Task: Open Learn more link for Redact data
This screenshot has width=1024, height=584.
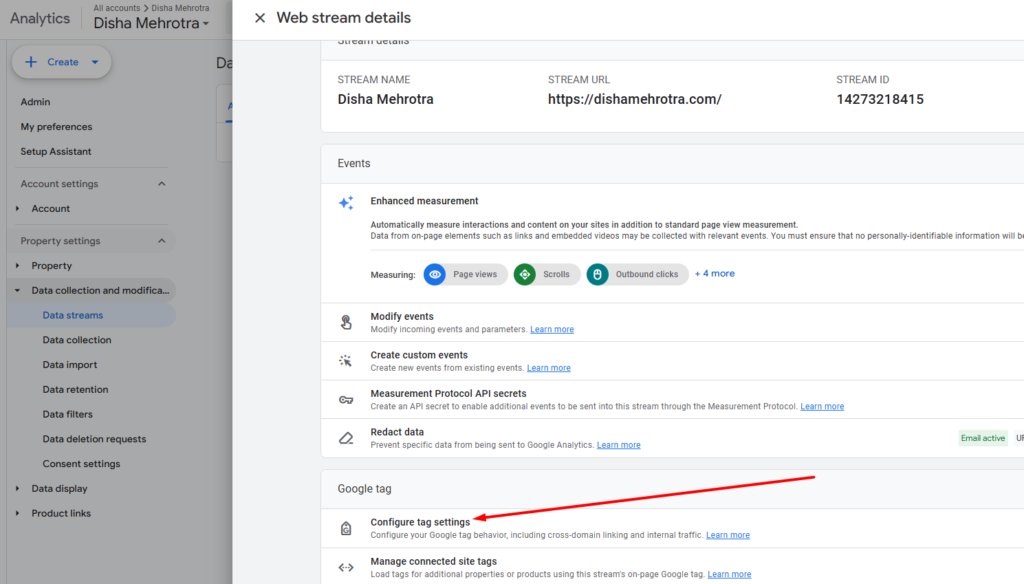Action: tap(618, 445)
